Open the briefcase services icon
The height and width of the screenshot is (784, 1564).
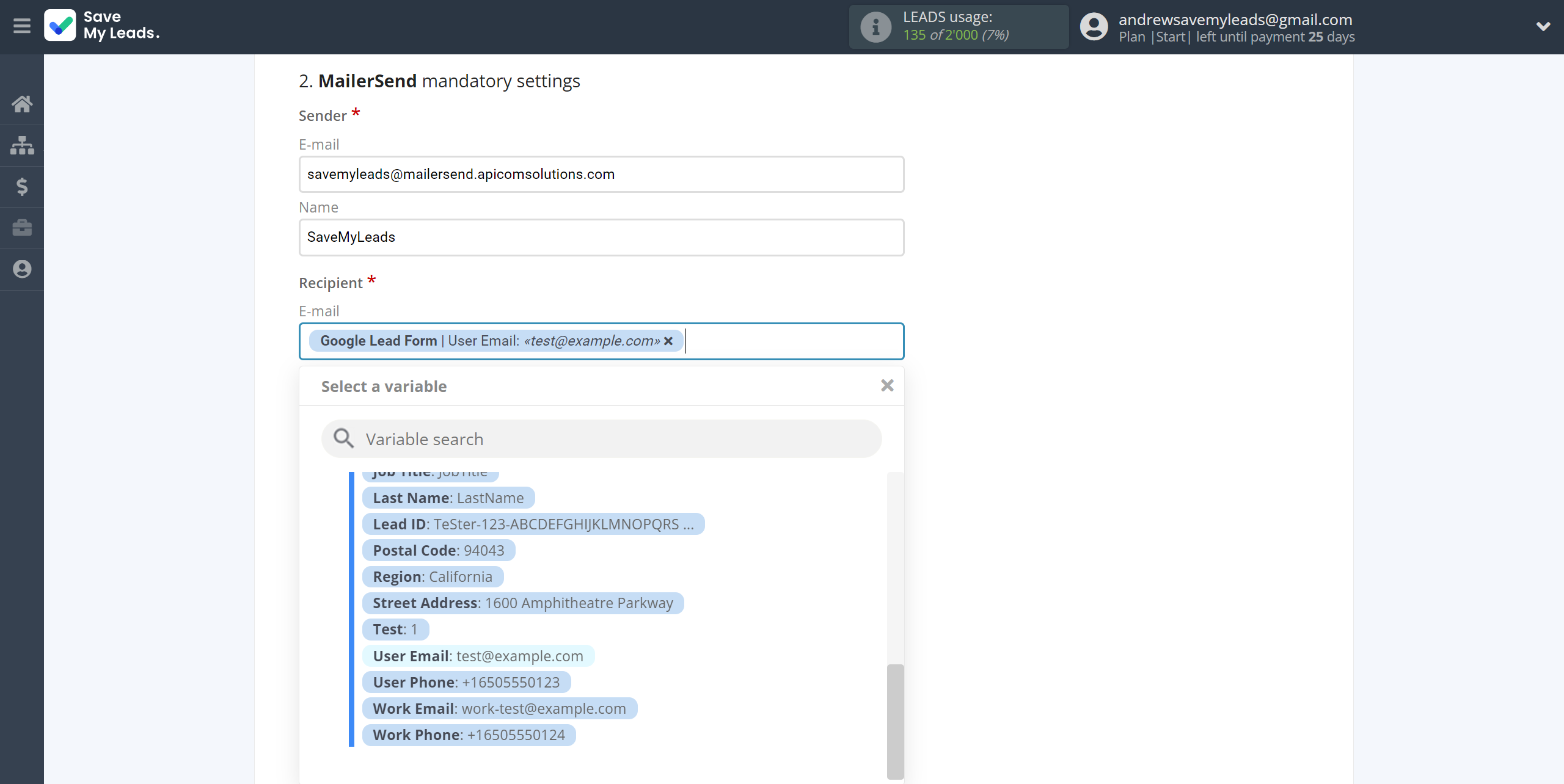point(22,228)
